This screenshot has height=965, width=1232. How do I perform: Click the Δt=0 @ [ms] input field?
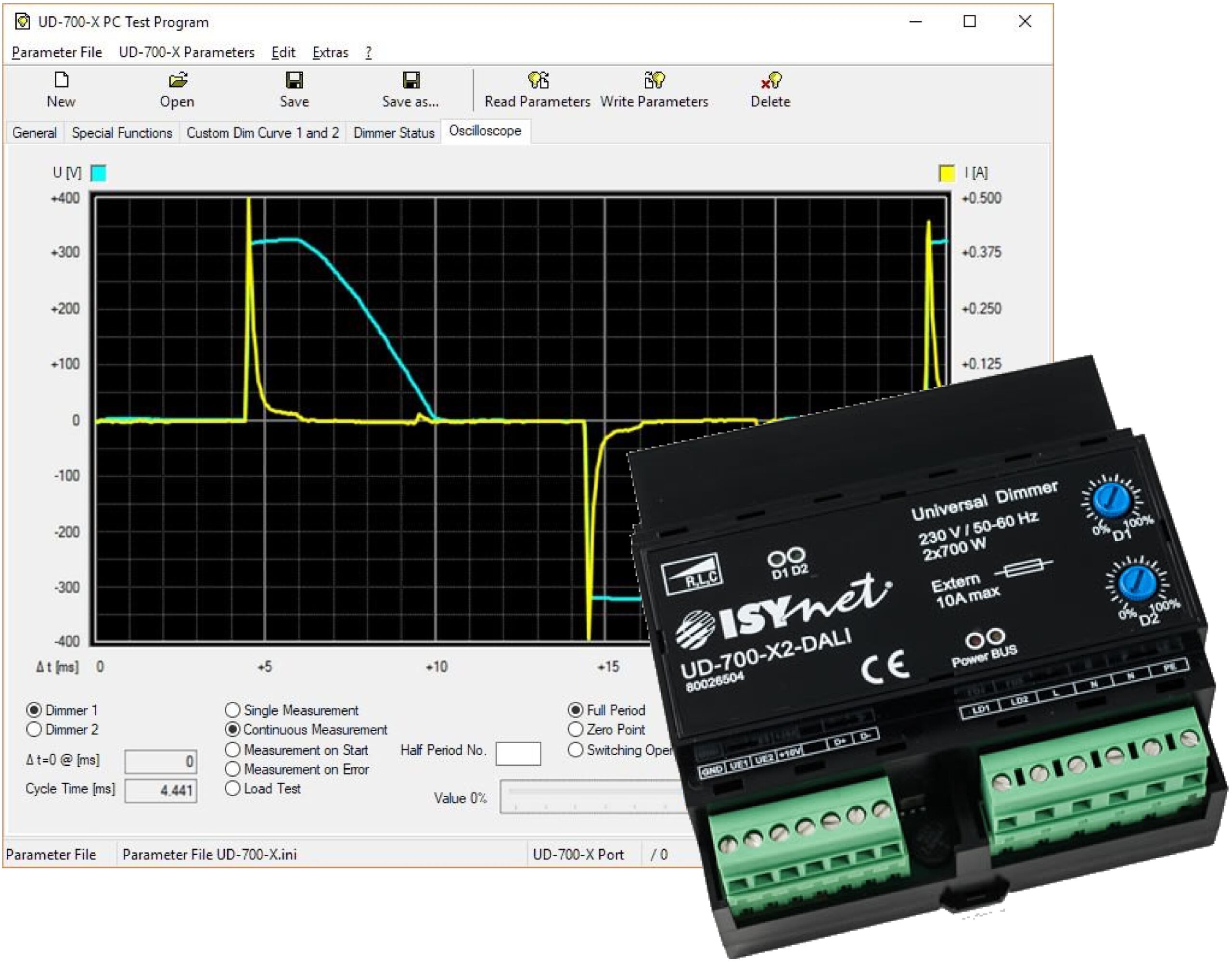pos(161,761)
